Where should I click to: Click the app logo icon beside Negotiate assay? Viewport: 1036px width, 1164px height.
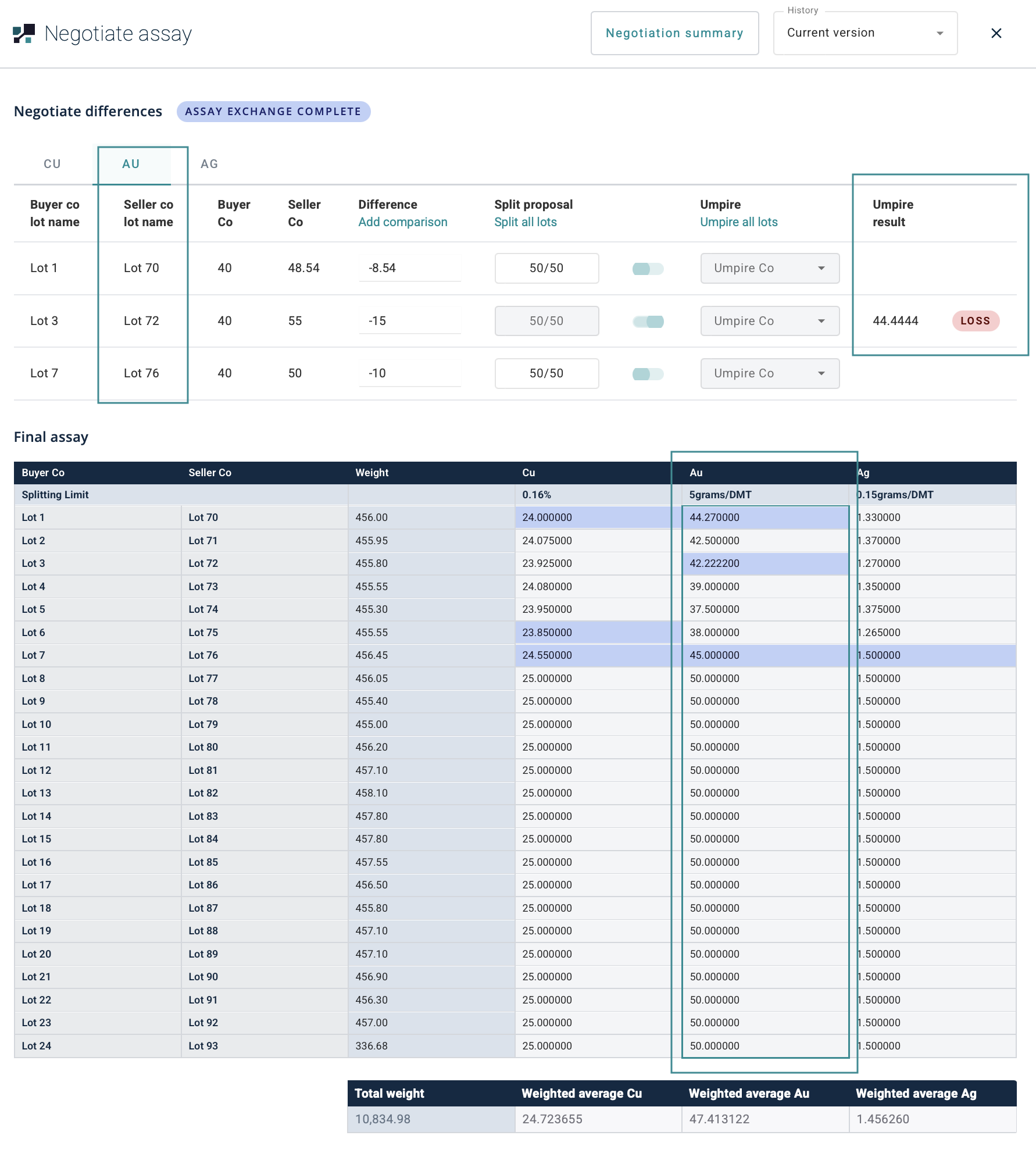(x=24, y=34)
